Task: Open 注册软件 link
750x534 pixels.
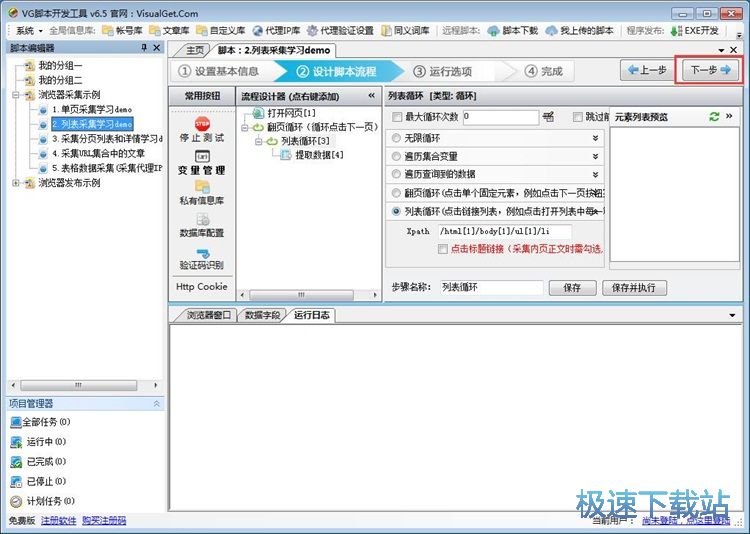Action: point(58,521)
